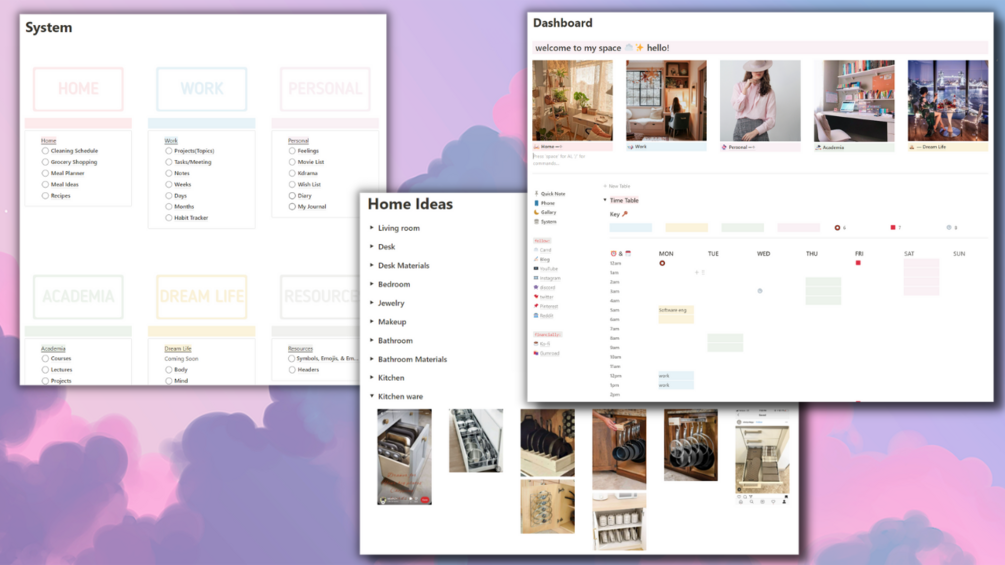Click the grey legend icon in Key row
Screen dimensions: 1005x565
(x=949, y=227)
